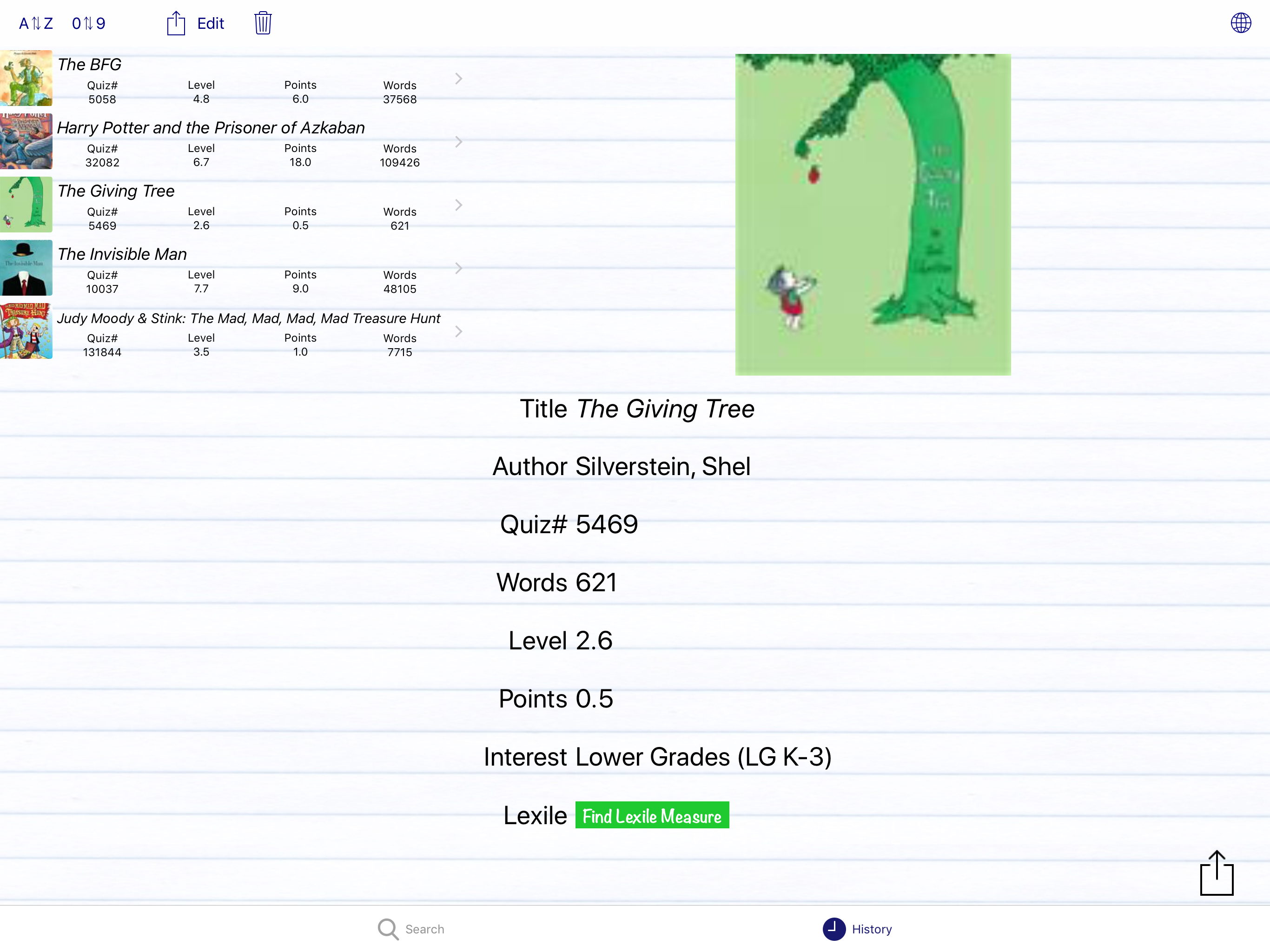The image size is (1270, 952).
Task: Expand The Invisible Man row chevron
Action: coord(458,268)
